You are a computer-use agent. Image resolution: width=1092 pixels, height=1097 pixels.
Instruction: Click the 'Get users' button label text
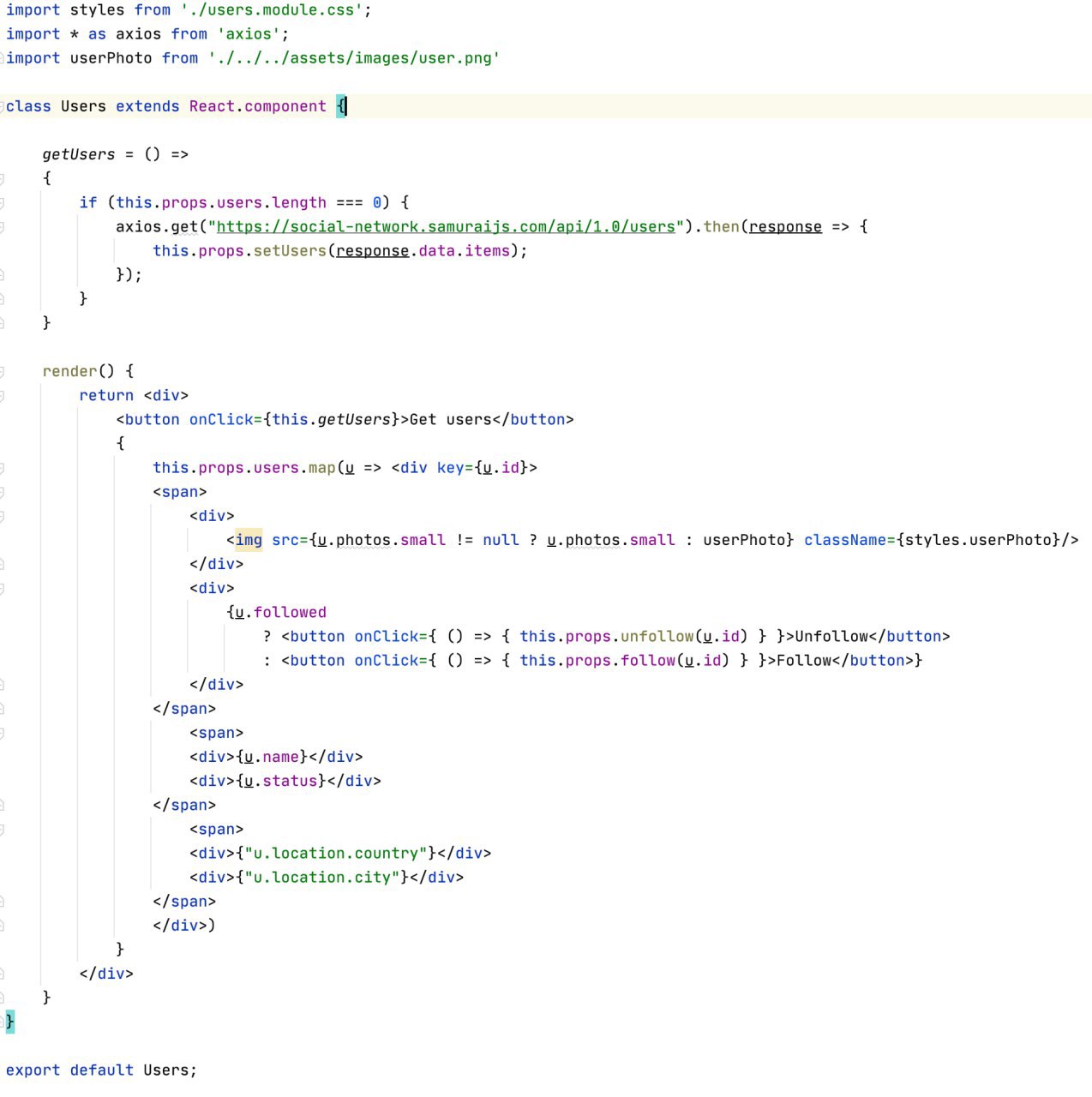(x=451, y=419)
